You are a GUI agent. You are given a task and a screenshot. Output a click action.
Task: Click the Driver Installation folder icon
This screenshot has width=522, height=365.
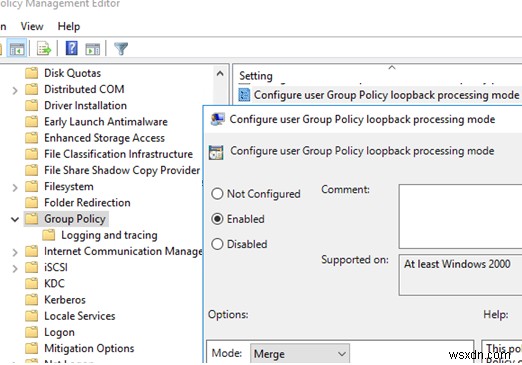[x=32, y=105]
